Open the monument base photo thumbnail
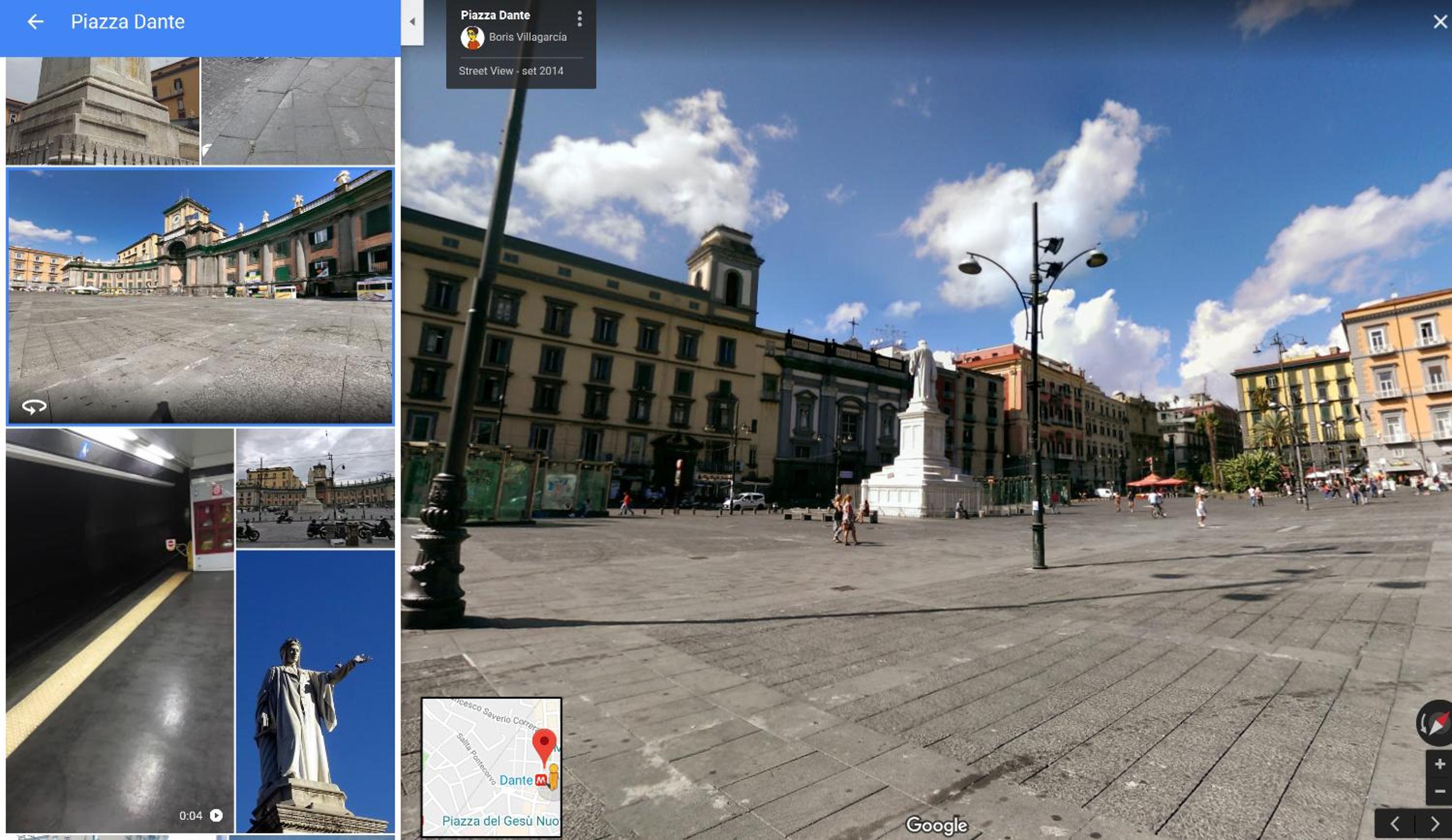This screenshot has height=840, width=1452. (x=103, y=111)
